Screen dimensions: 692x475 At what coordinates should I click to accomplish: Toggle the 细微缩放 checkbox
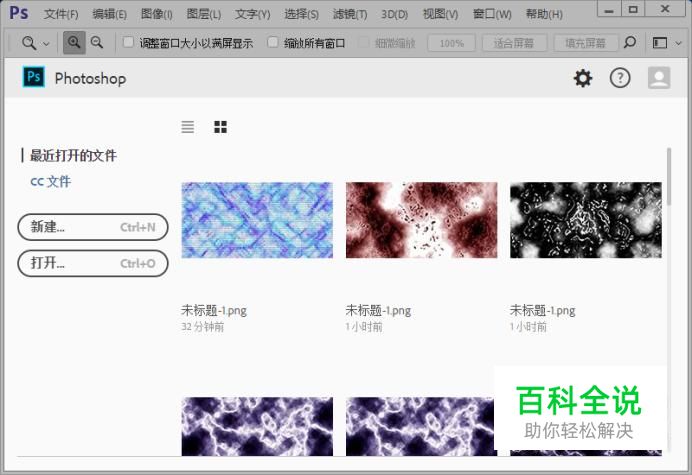[364, 42]
